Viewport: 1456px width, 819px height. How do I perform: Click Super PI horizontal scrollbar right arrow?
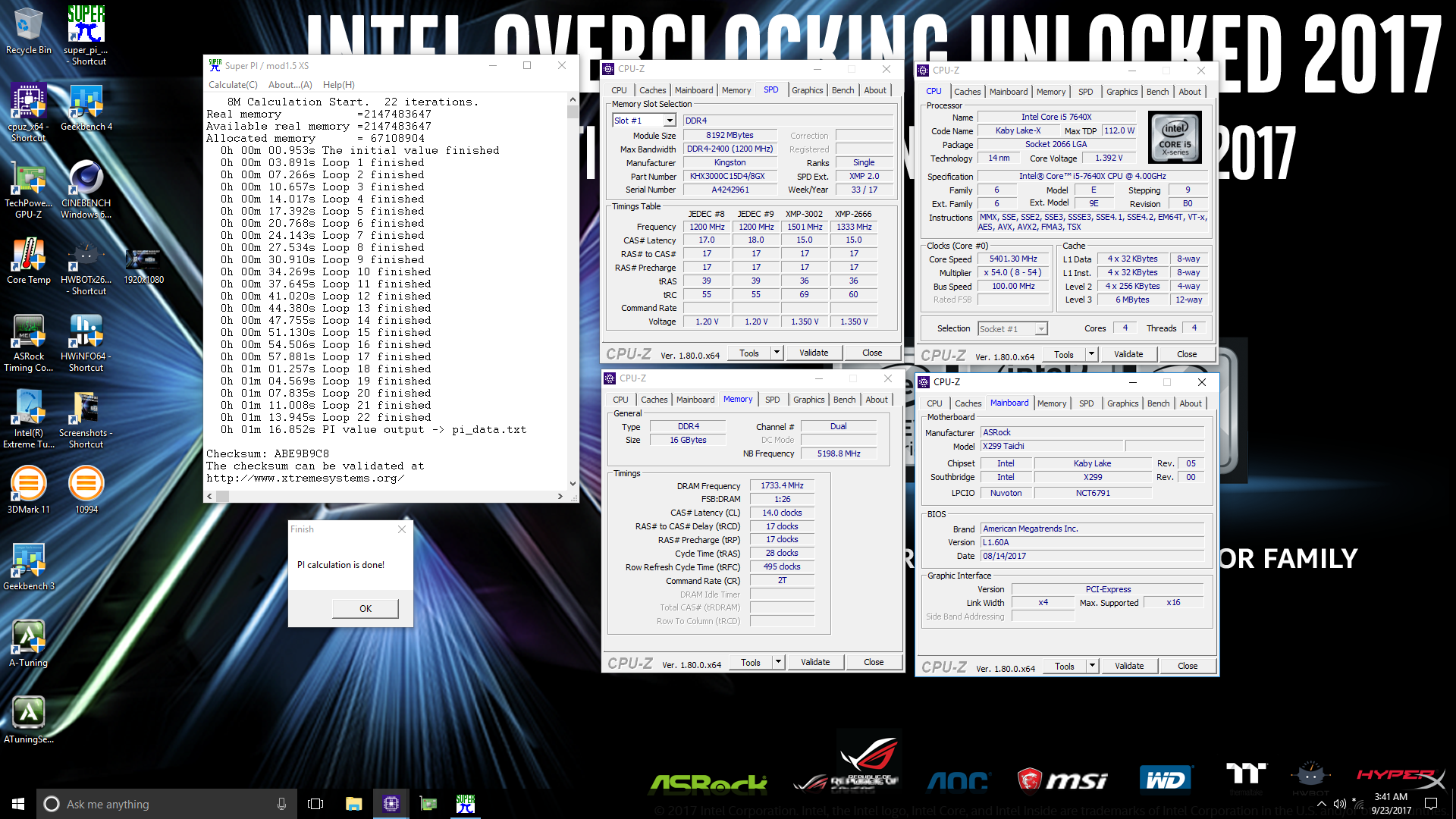560,496
